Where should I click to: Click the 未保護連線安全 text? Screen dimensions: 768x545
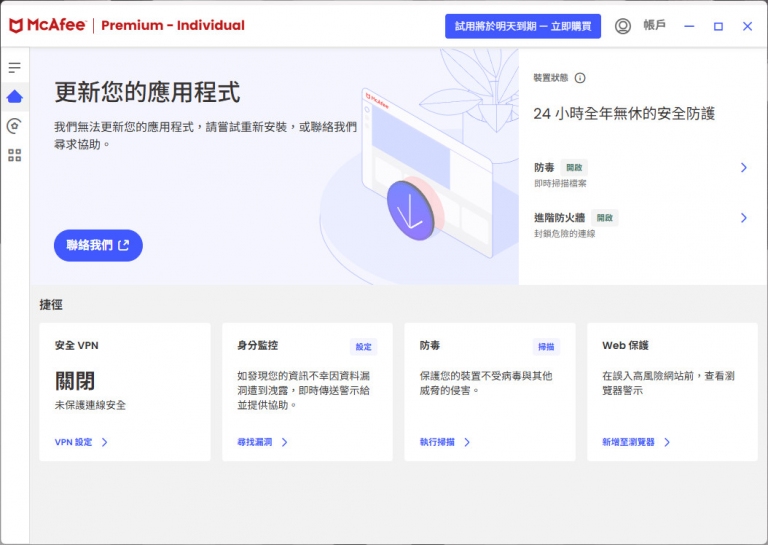click(x=90, y=405)
